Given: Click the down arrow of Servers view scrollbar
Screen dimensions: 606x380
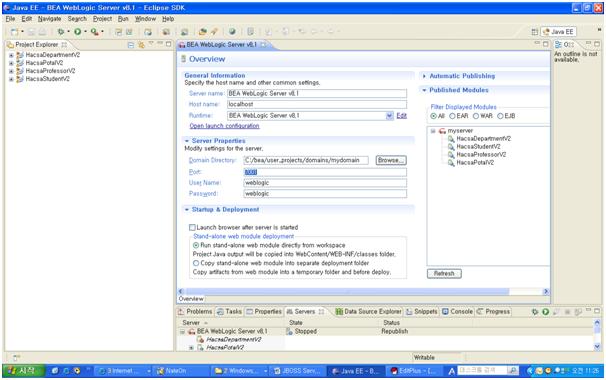Looking at the screenshot, I should click(597, 347).
